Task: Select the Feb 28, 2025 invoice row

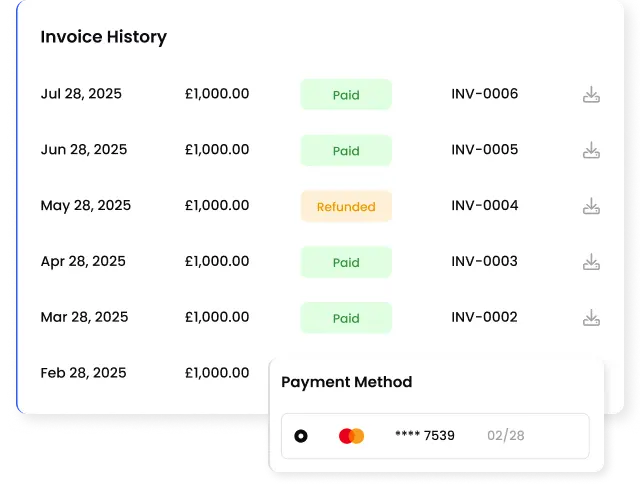Action: tap(83, 373)
